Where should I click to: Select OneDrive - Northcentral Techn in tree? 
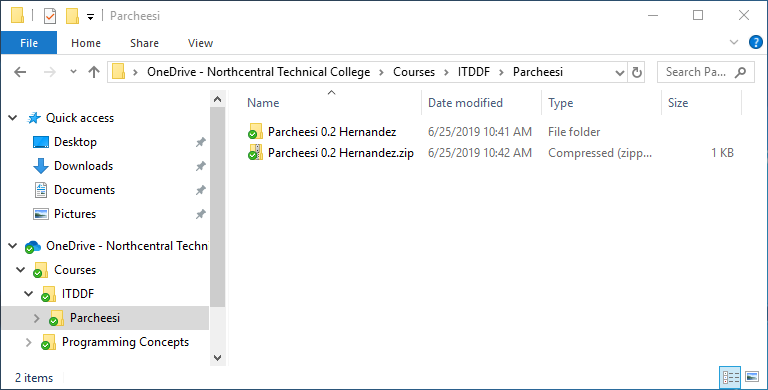(x=127, y=245)
